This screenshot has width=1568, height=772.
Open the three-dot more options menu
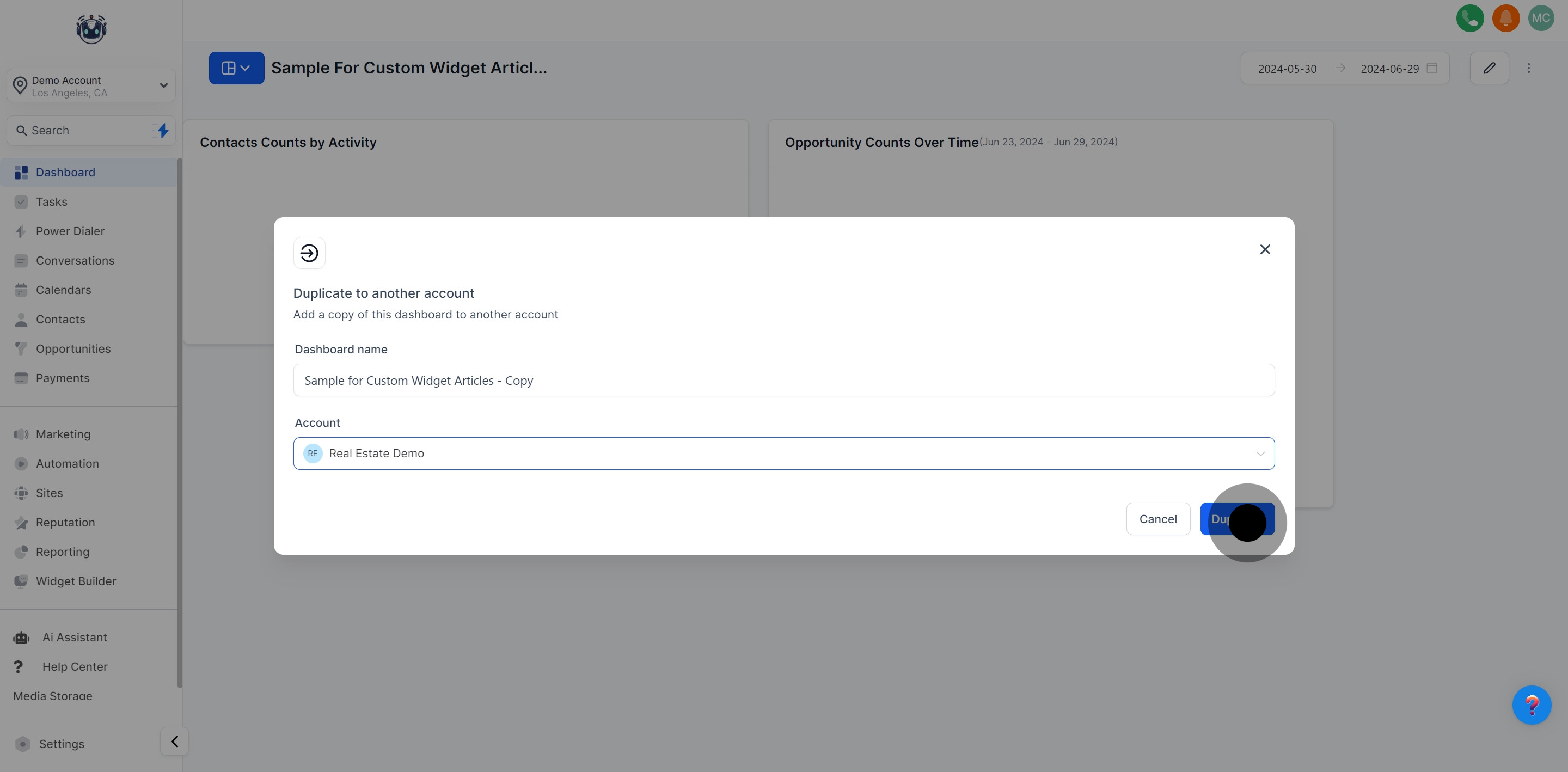1528,68
